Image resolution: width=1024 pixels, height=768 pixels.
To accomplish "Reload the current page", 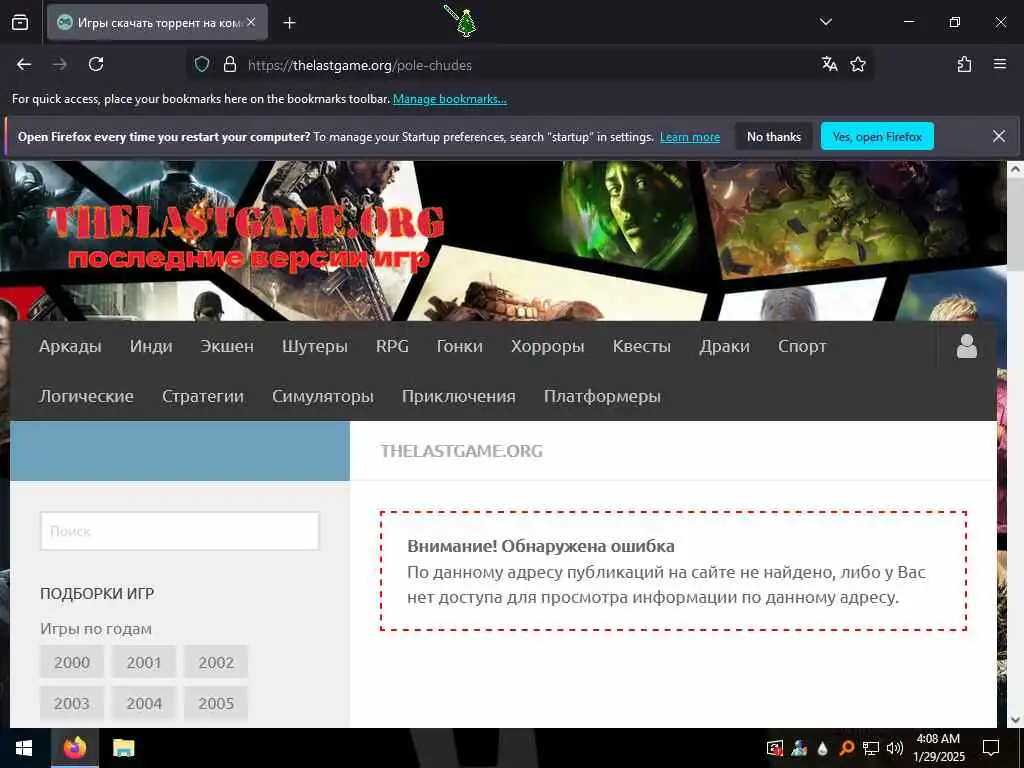I will pos(96,64).
